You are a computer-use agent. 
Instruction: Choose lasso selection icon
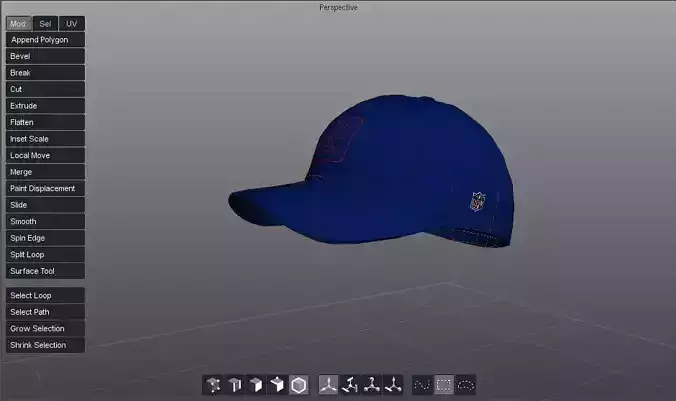pos(465,385)
